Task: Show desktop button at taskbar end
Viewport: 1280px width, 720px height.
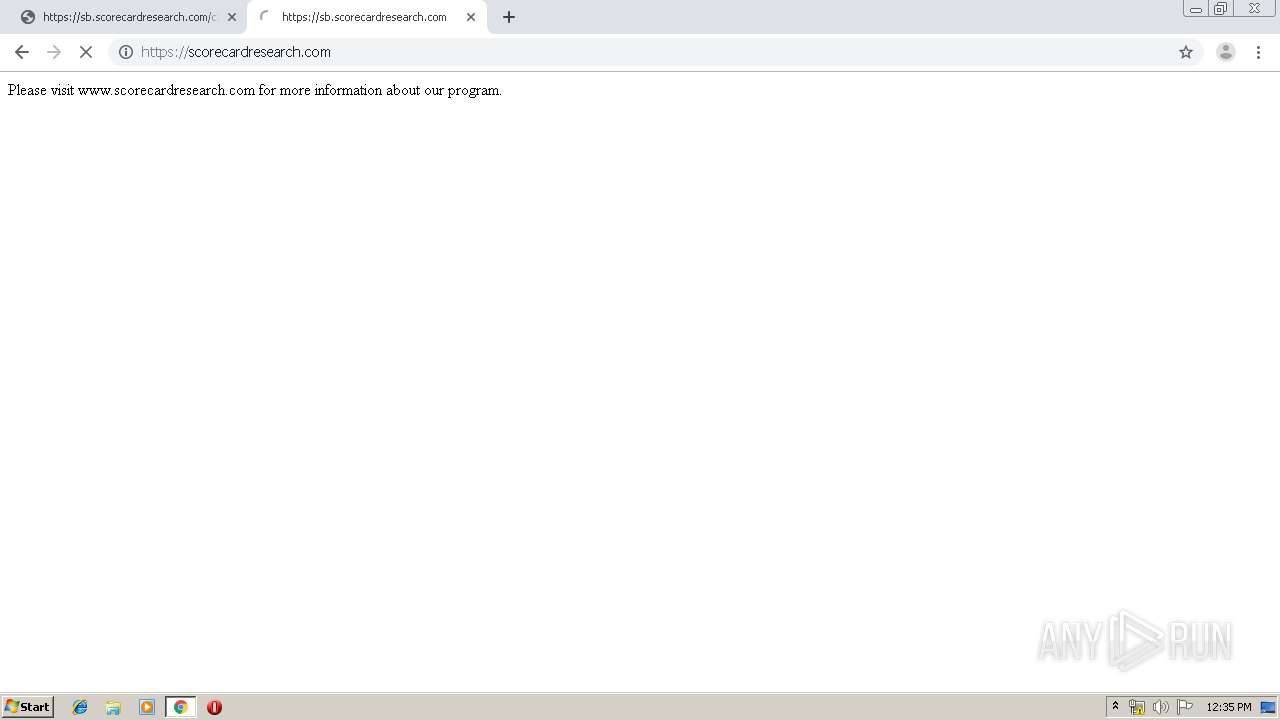Action: pos(1268,707)
